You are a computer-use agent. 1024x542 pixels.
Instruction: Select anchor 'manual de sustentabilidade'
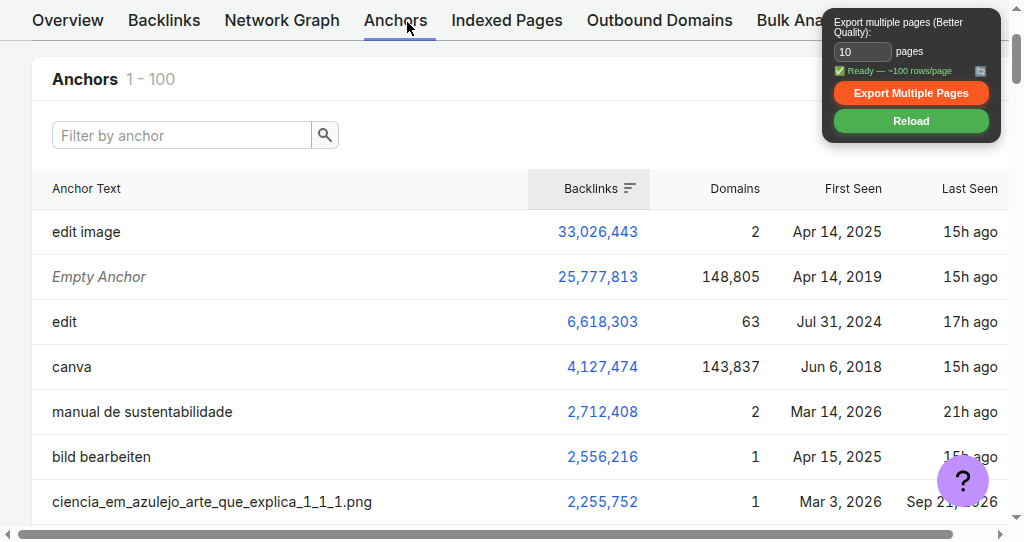(x=142, y=412)
